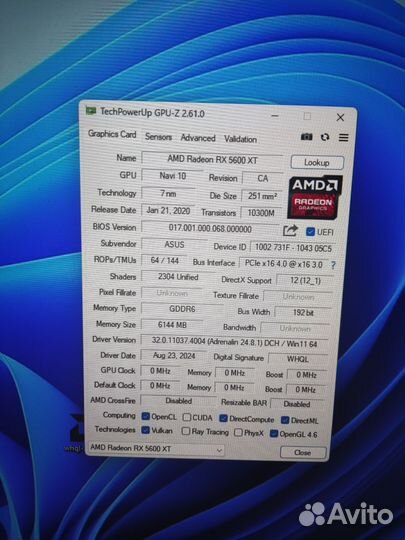
Task: Click the Pixel Fillrate value Unknown
Action: click(172, 293)
